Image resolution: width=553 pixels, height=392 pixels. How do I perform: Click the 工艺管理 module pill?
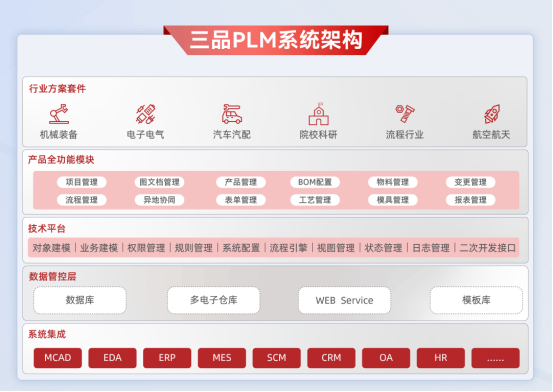click(x=315, y=200)
